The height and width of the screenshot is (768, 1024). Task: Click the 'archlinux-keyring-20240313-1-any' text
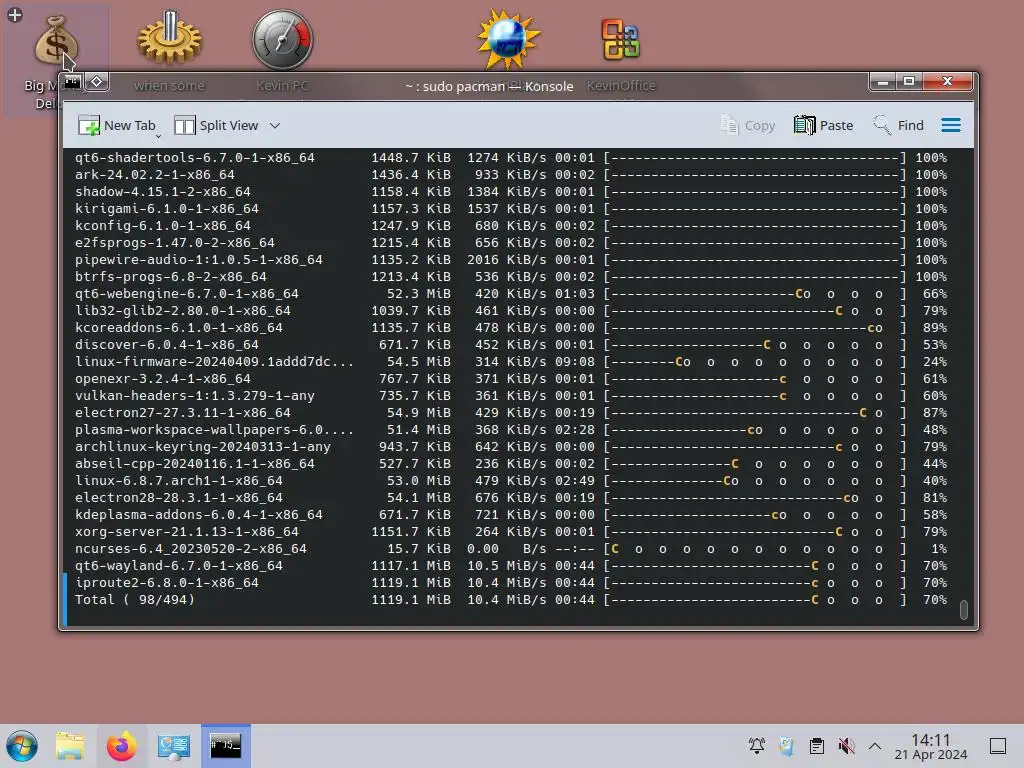(202, 446)
